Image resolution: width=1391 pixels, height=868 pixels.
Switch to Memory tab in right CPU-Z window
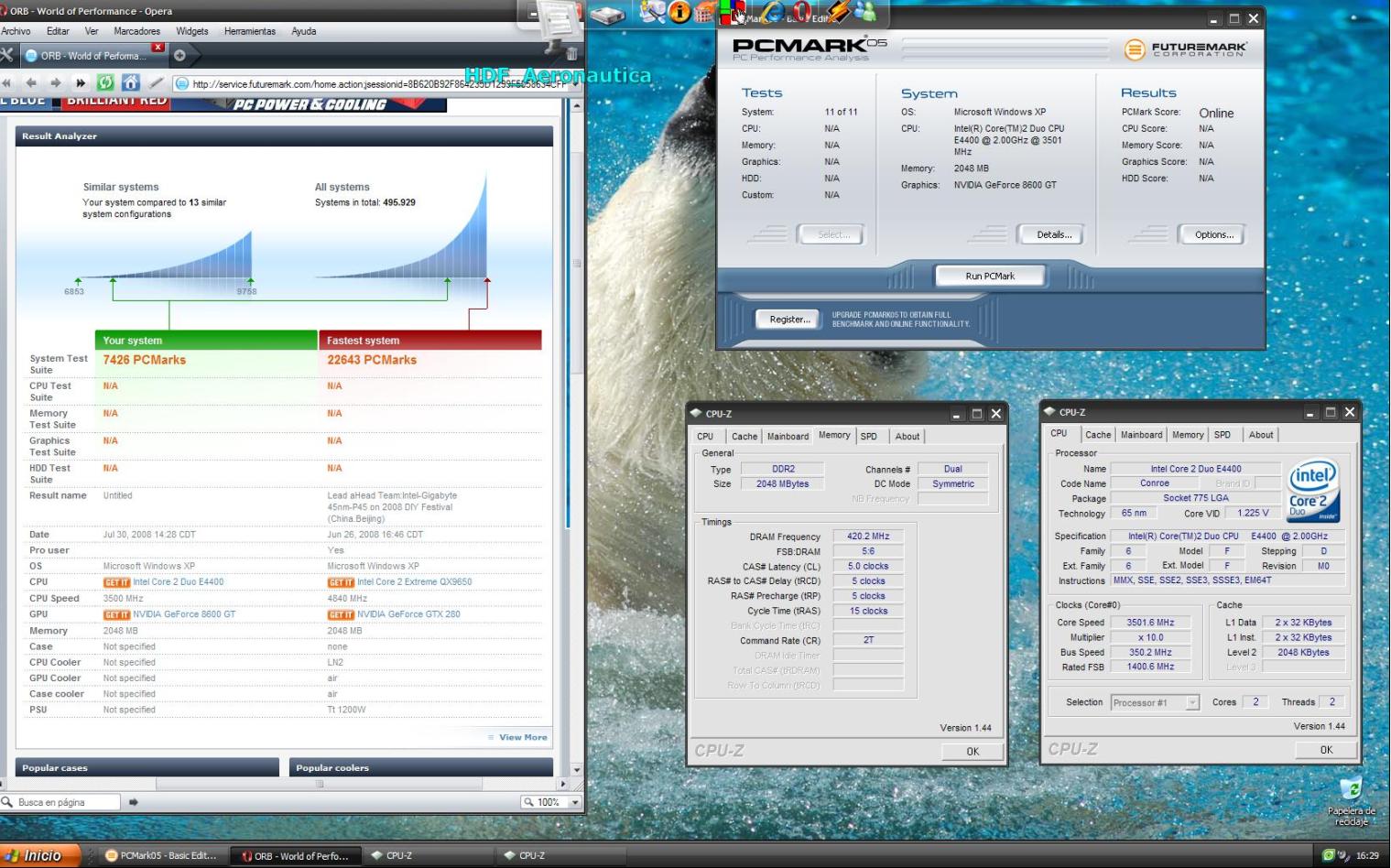click(x=1188, y=435)
